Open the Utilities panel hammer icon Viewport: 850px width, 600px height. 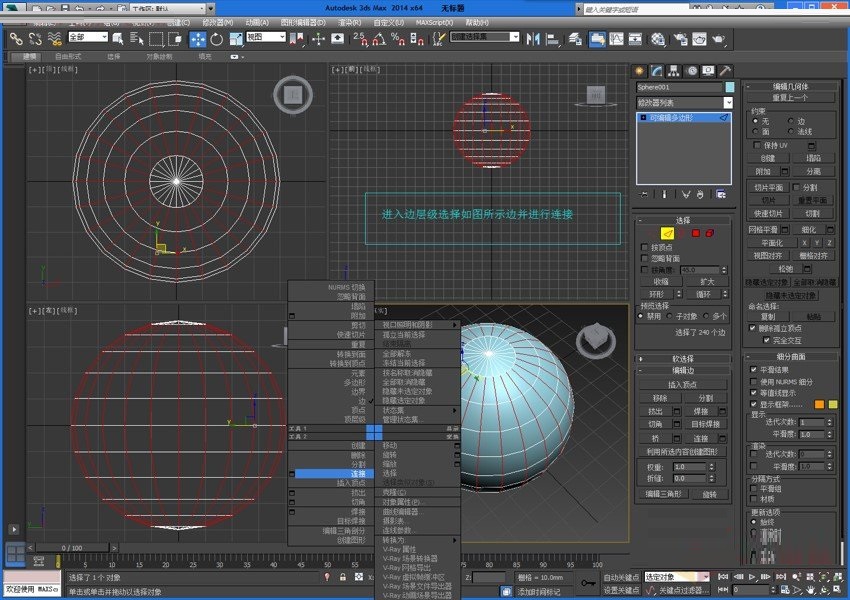point(725,71)
